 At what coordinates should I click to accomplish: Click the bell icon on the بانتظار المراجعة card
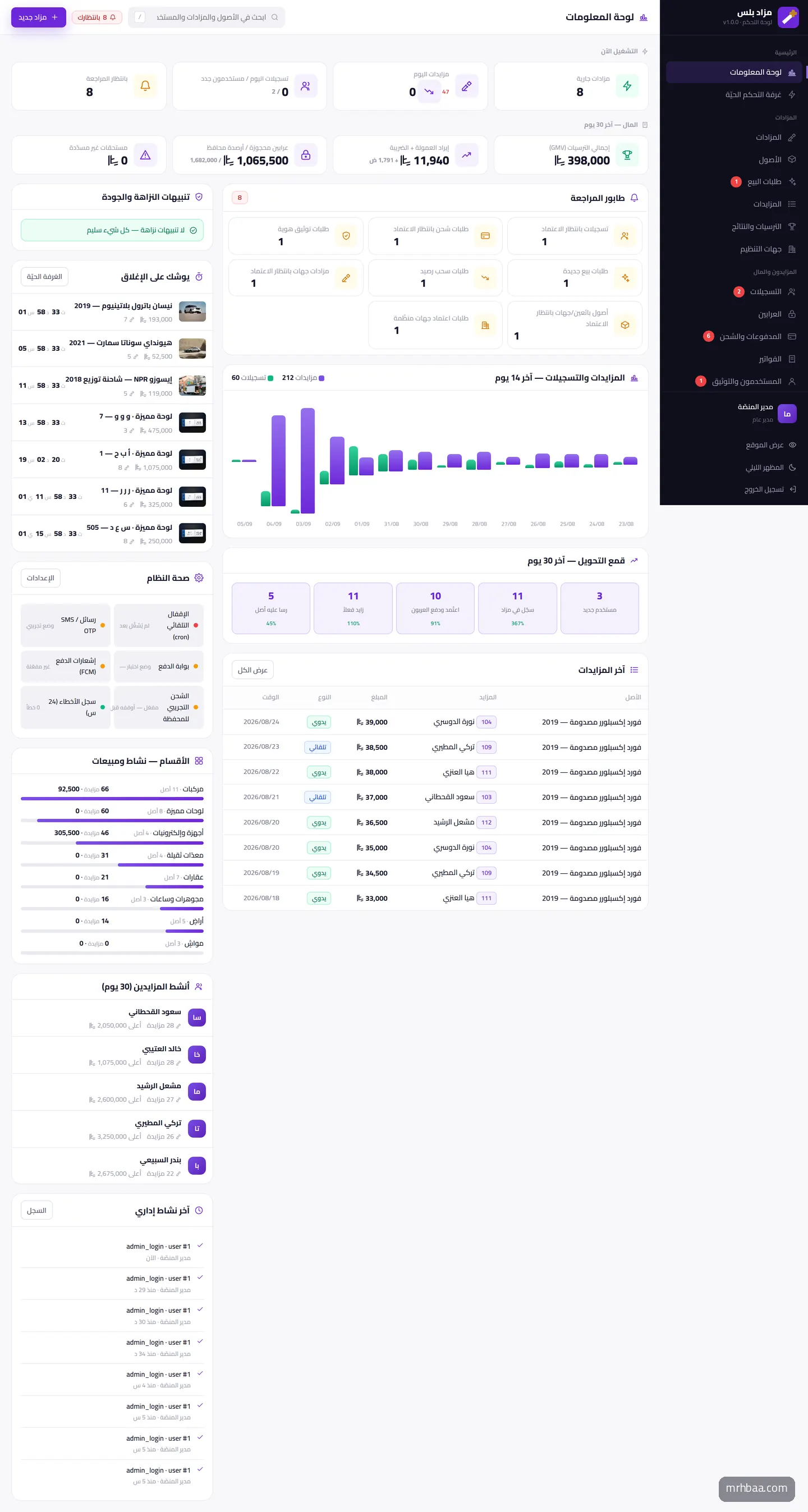point(145,86)
